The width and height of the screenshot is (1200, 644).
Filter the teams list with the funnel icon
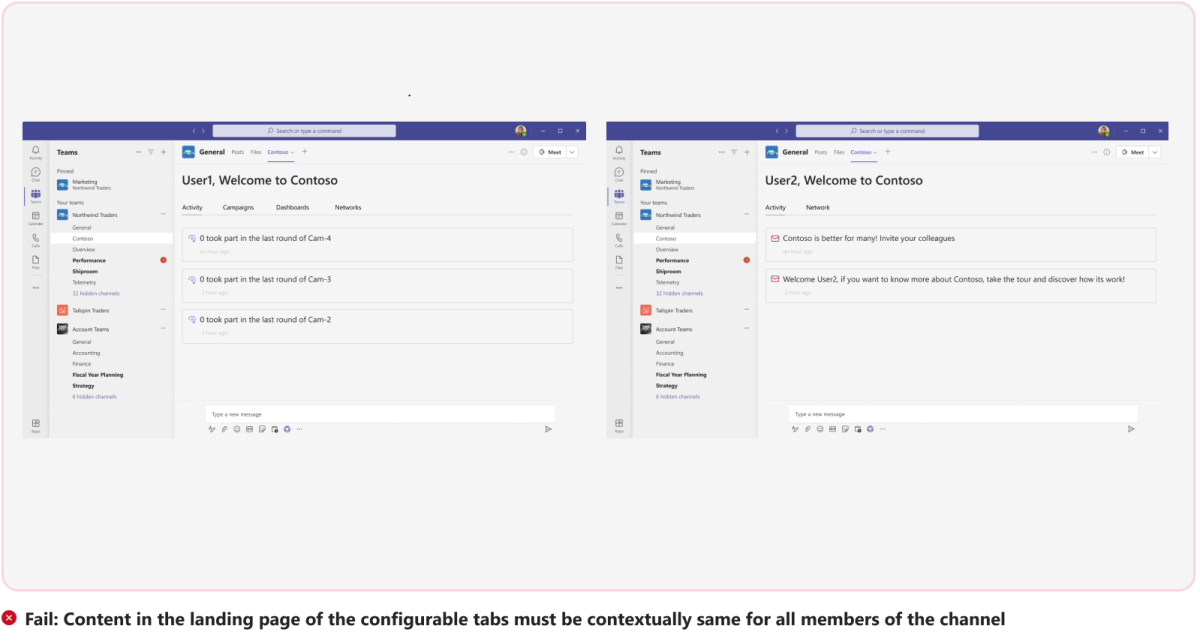click(x=151, y=152)
